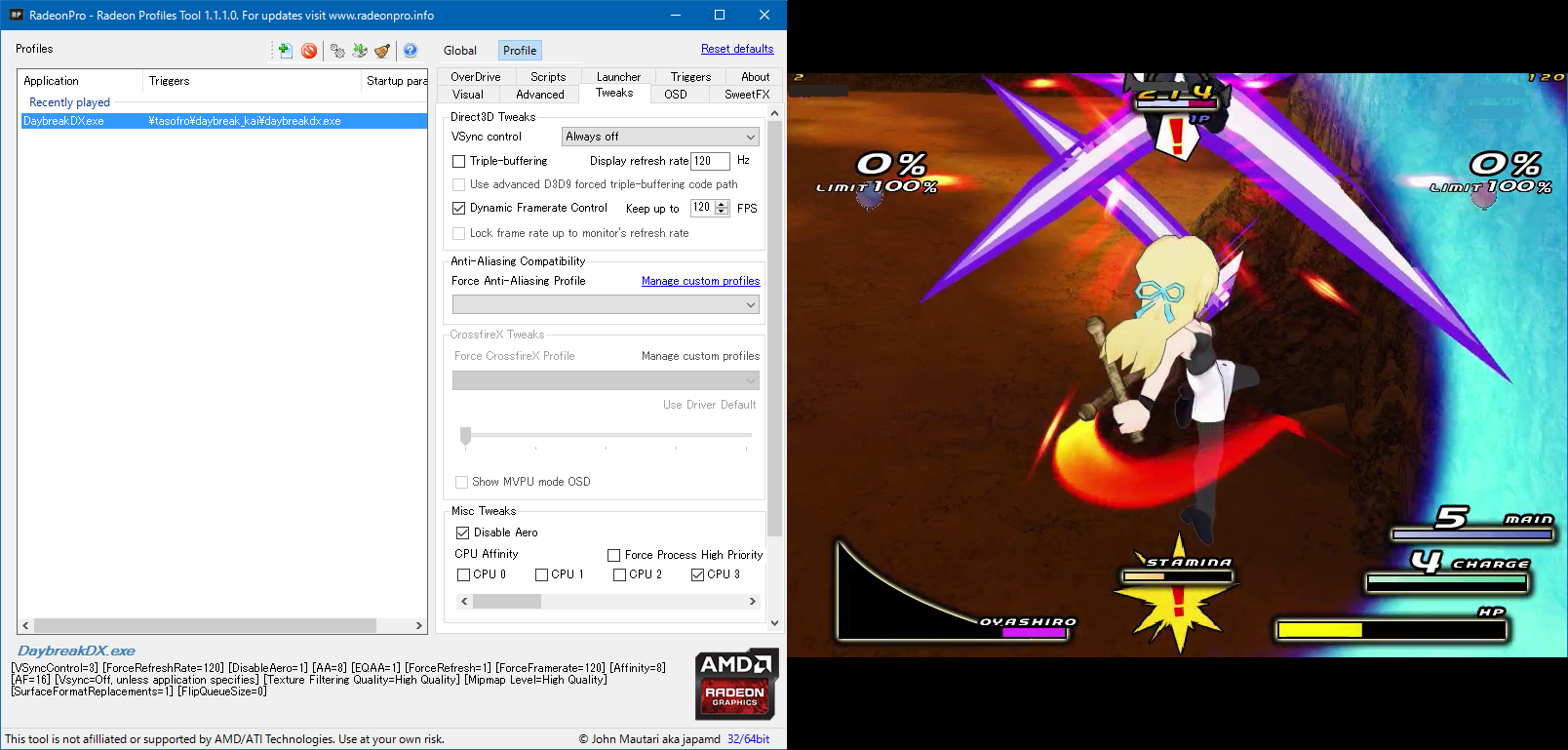The image size is (1568, 750).
Task: Click Manage custom profiles link under Anti-Aliasing
Action: coord(700,281)
